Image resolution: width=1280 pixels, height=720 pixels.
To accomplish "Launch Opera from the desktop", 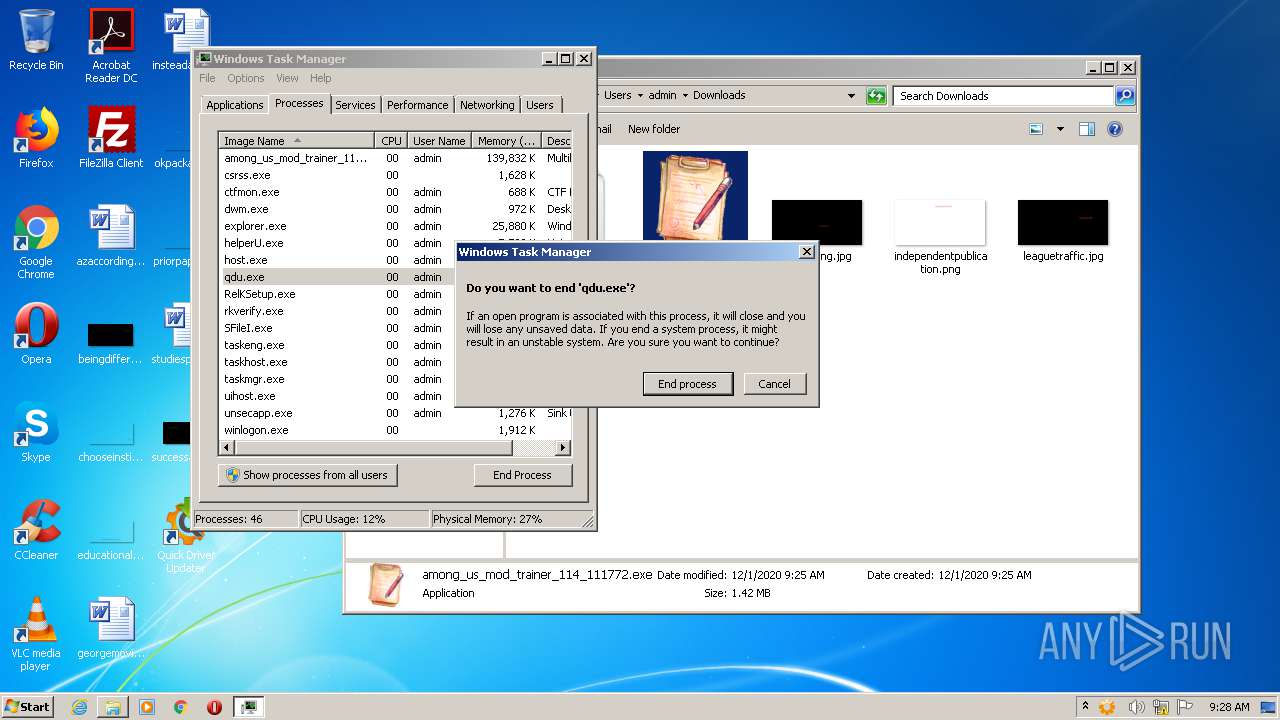I will pos(36,333).
